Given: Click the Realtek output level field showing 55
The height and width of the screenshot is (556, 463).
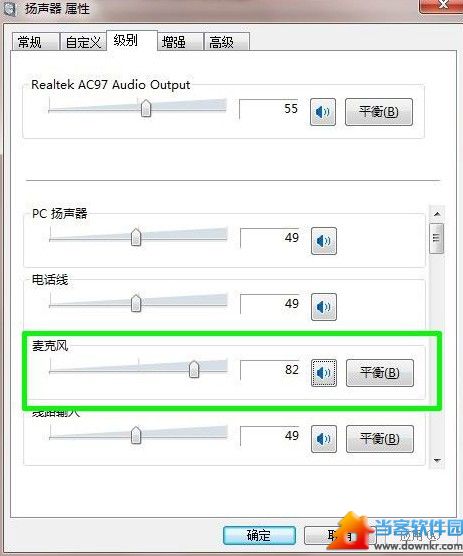Looking at the screenshot, I should [x=269, y=109].
